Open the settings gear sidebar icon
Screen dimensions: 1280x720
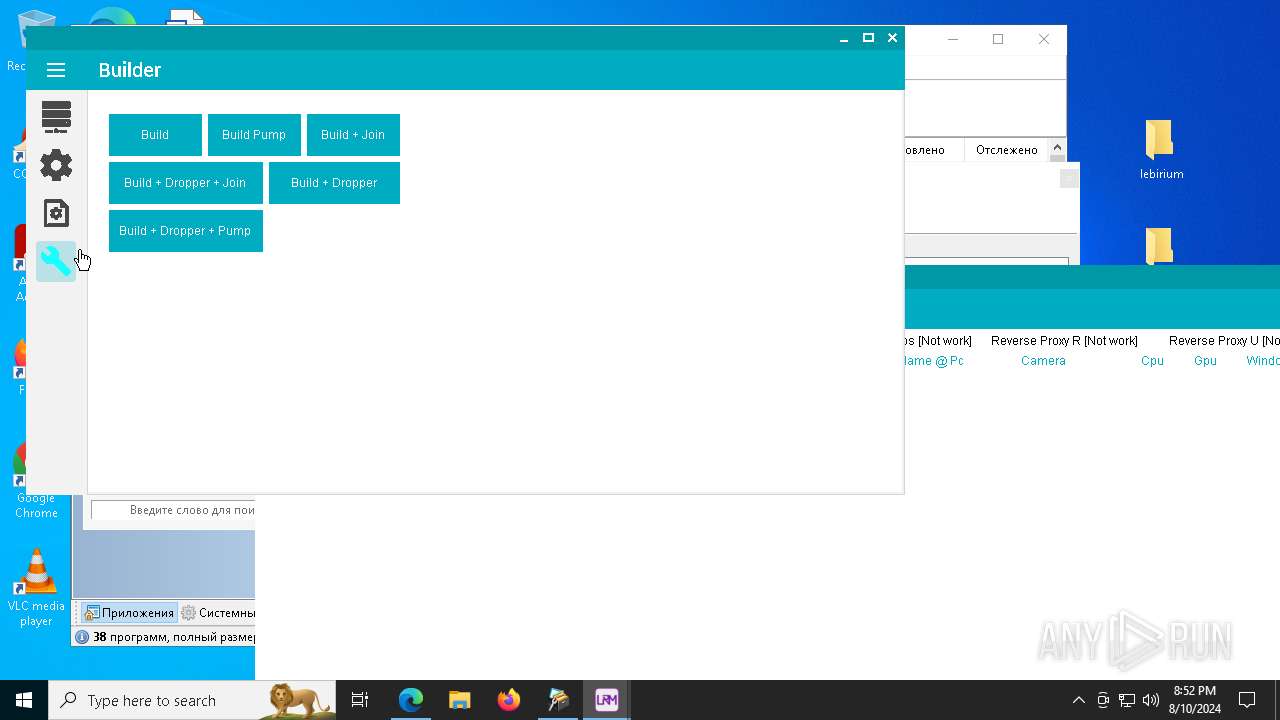(x=56, y=165)
